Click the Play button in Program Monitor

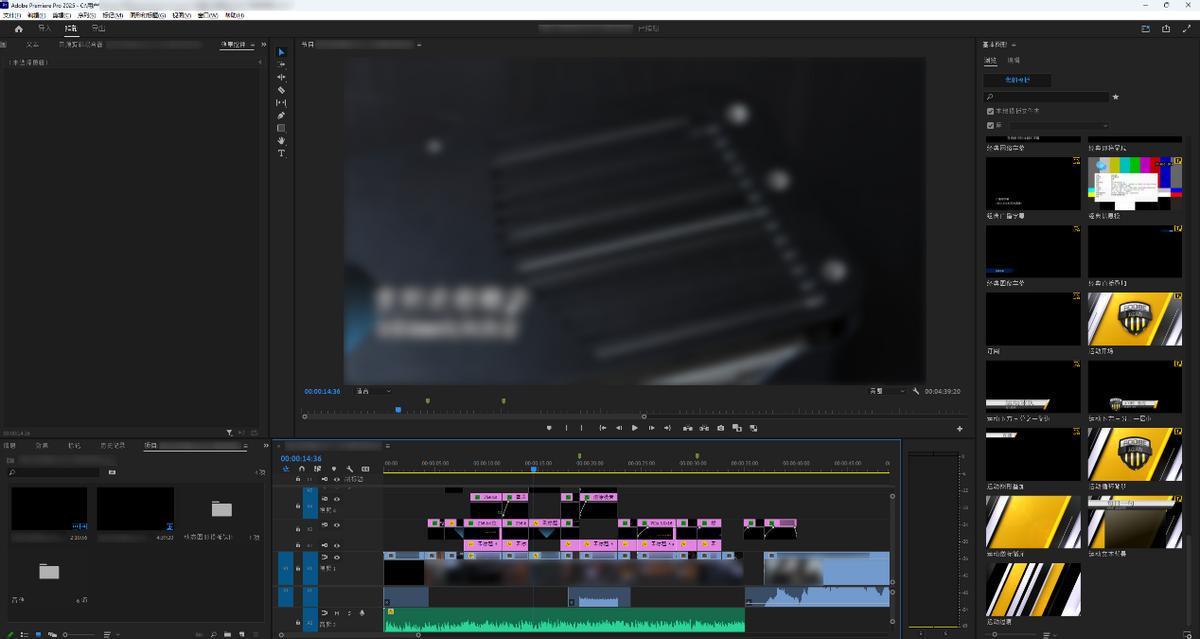634,428
